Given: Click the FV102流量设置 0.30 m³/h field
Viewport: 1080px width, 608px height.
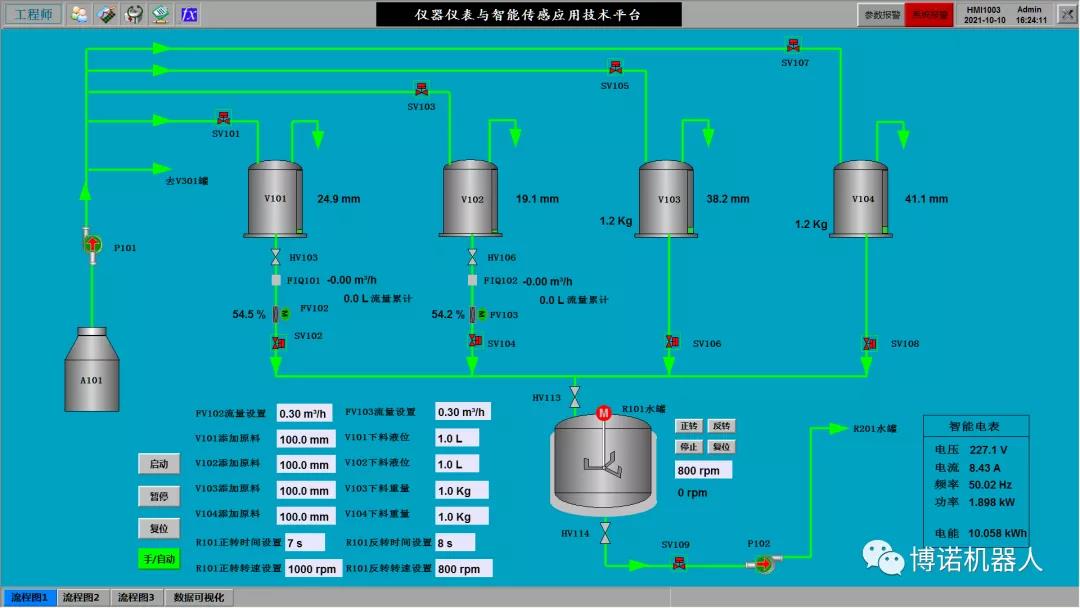Looking at the screenshot, I should pyautogui.click(x=302, y=413).
